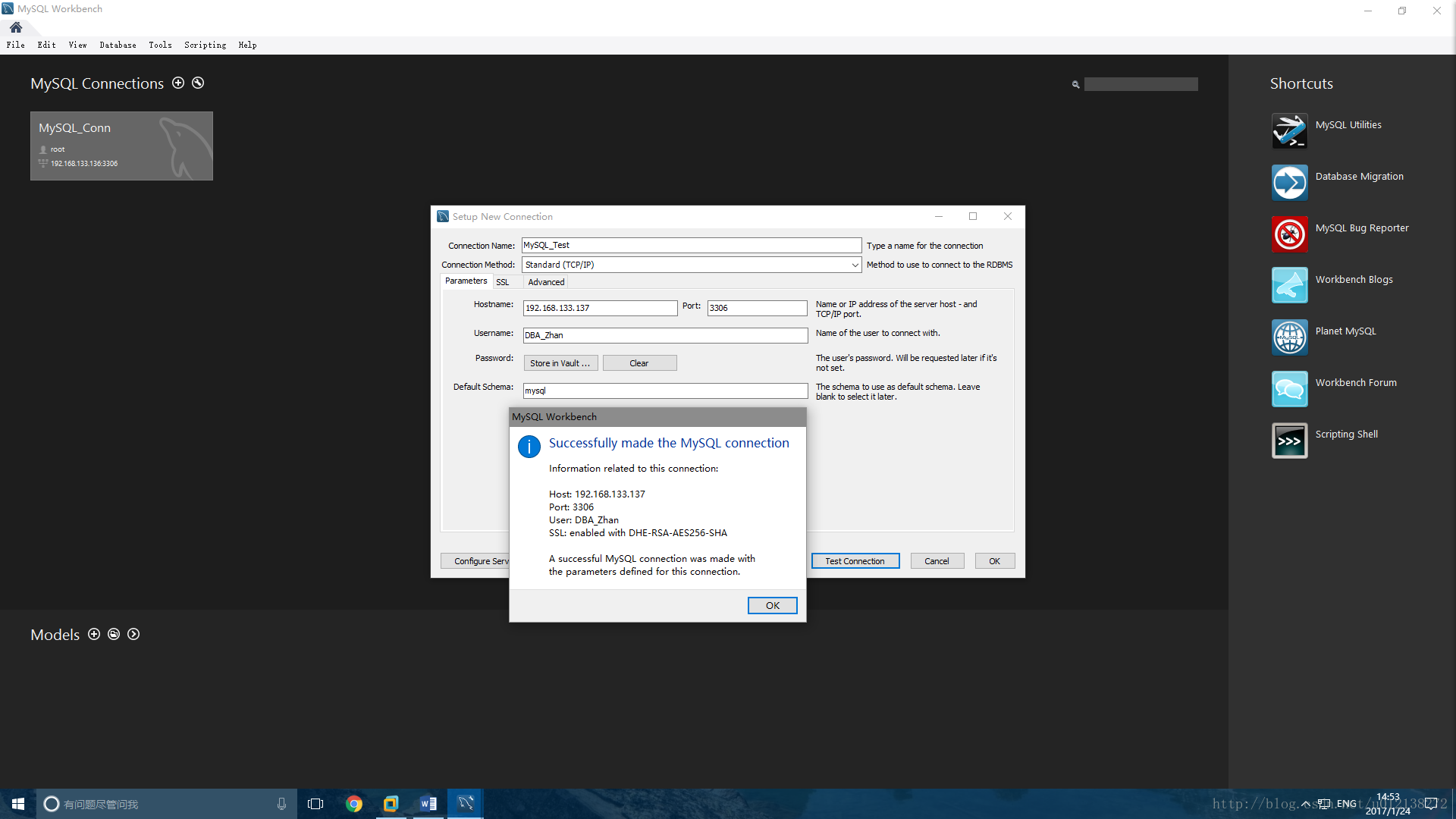
Task: Click the ENG language indicator
Action: (x=1347, y=804)
